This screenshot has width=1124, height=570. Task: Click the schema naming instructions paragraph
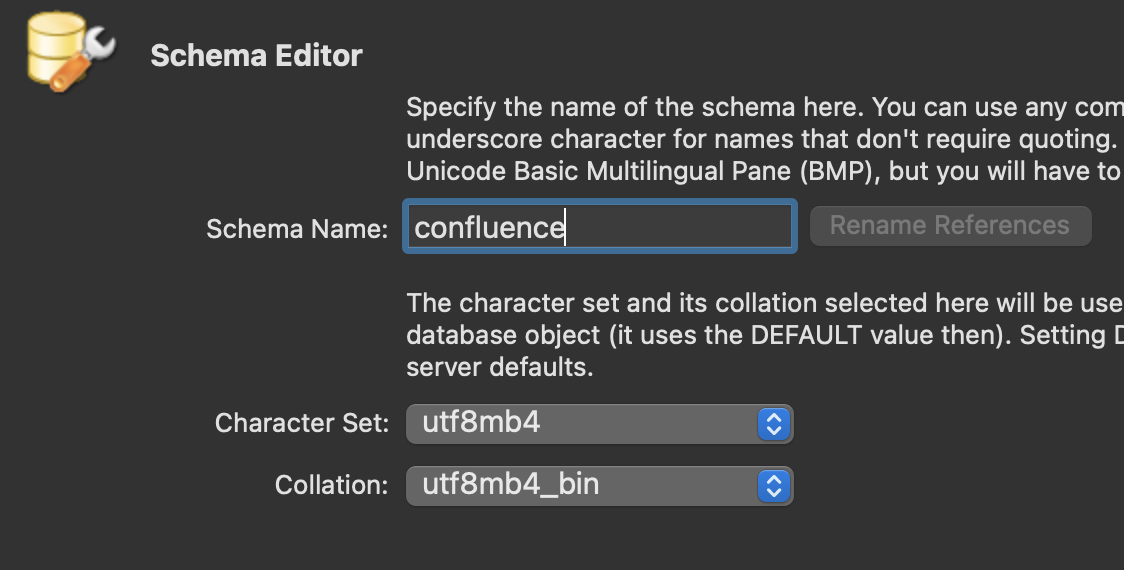(765, 139)
